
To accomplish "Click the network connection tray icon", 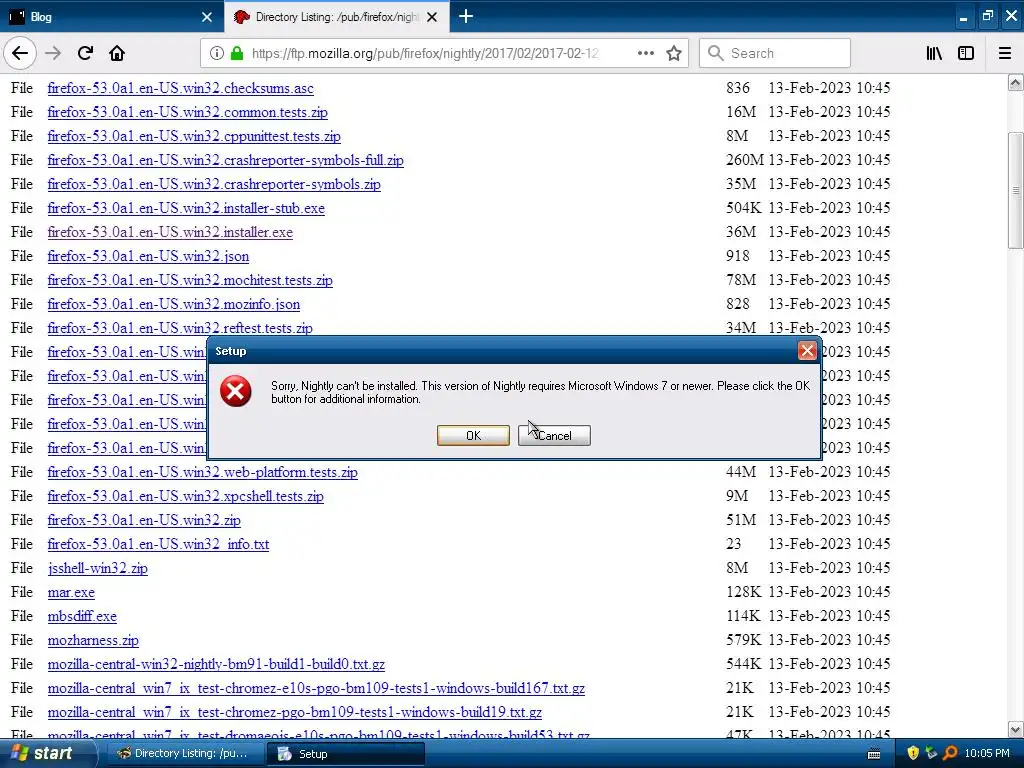I will 931,753.
